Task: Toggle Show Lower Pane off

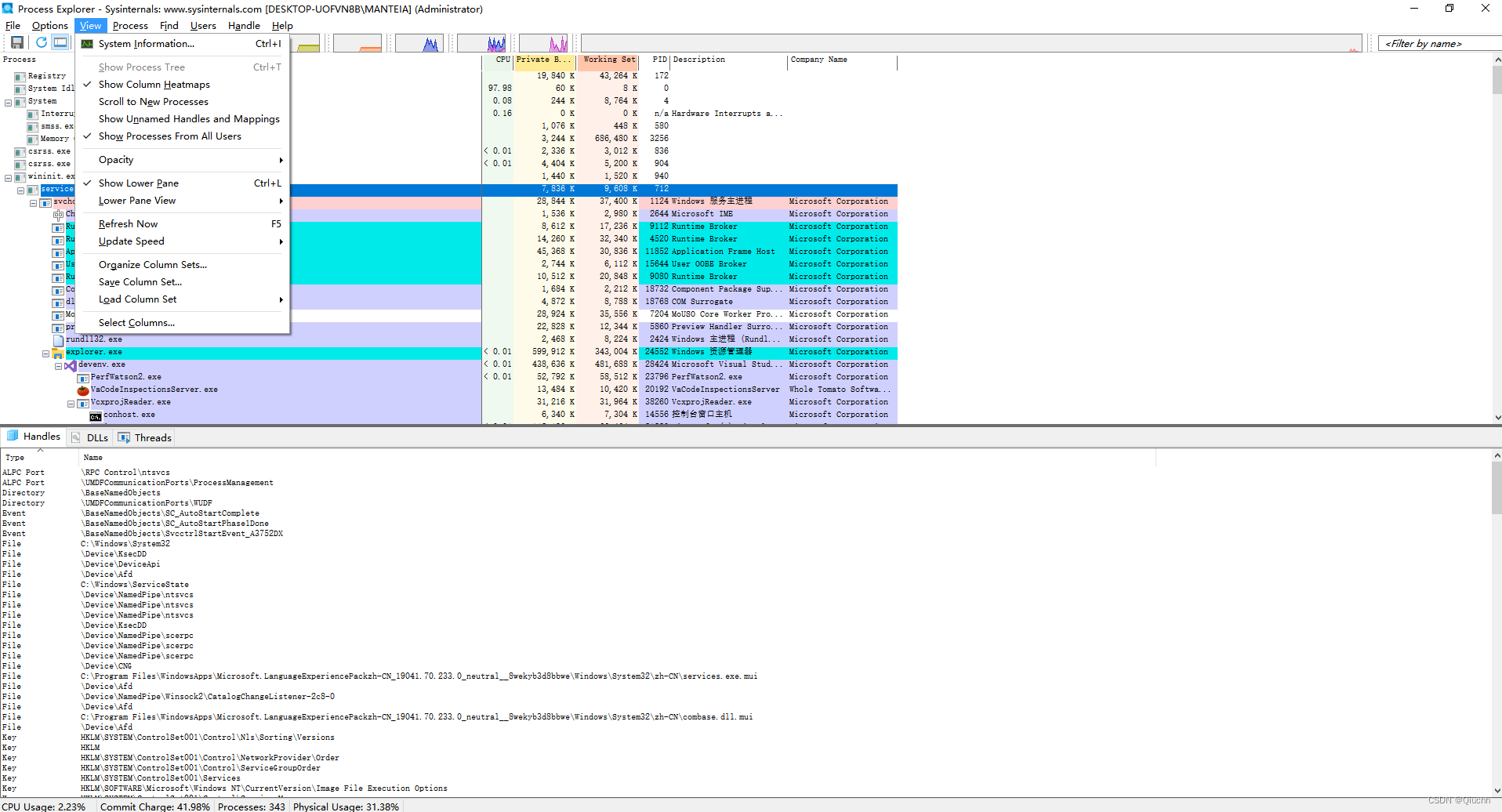Action: (x=140, y=183)
